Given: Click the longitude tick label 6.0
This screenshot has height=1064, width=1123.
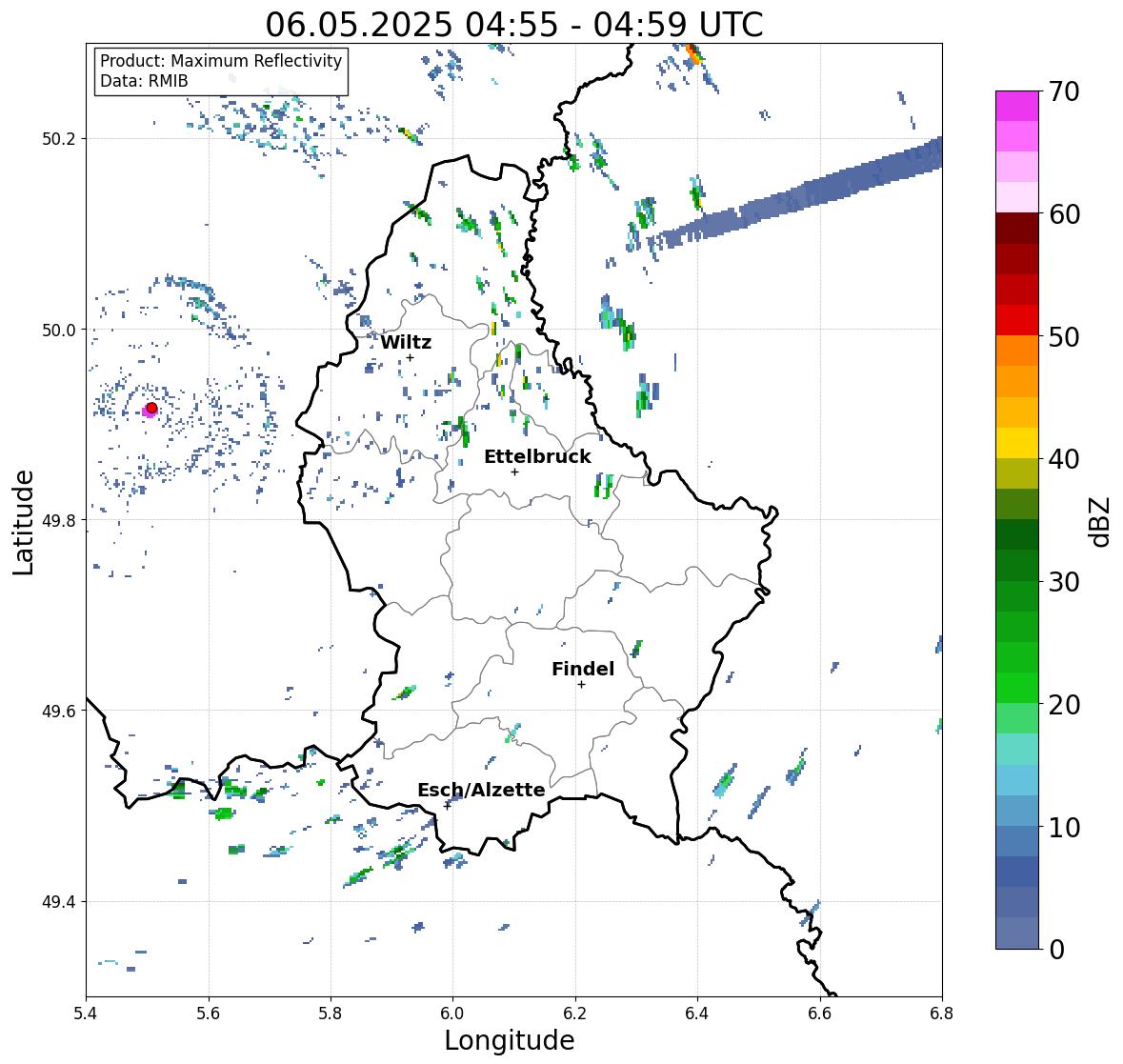Looking at the screenshot, I should pos(451,1014).
